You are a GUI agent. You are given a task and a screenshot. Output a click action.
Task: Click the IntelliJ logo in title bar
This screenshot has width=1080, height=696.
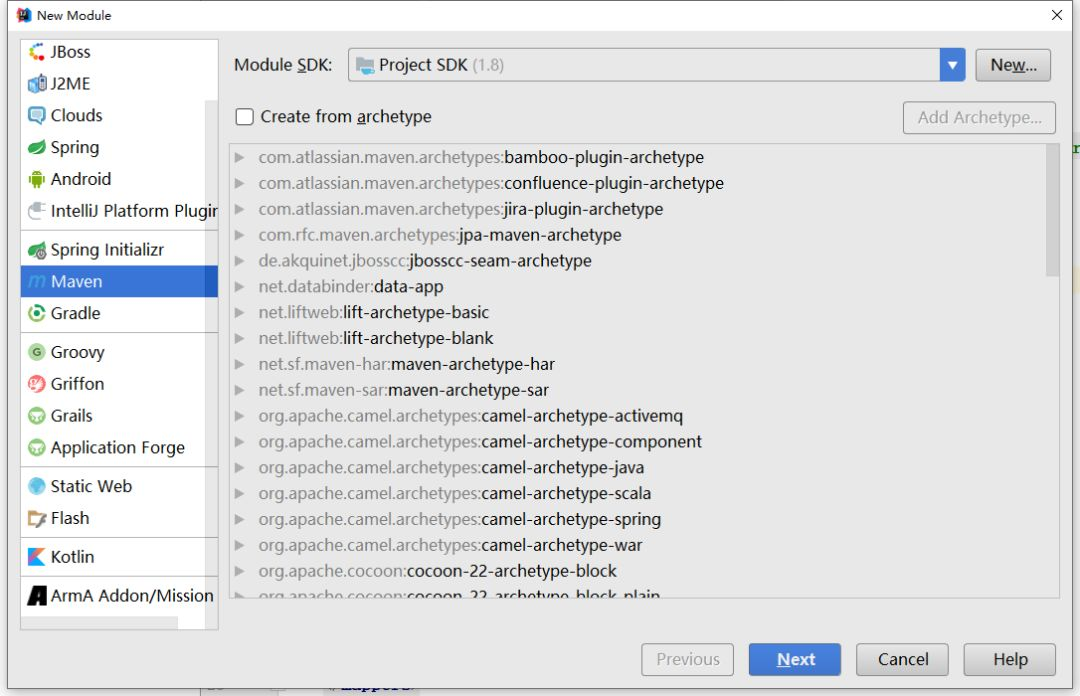tap(24, 15)
